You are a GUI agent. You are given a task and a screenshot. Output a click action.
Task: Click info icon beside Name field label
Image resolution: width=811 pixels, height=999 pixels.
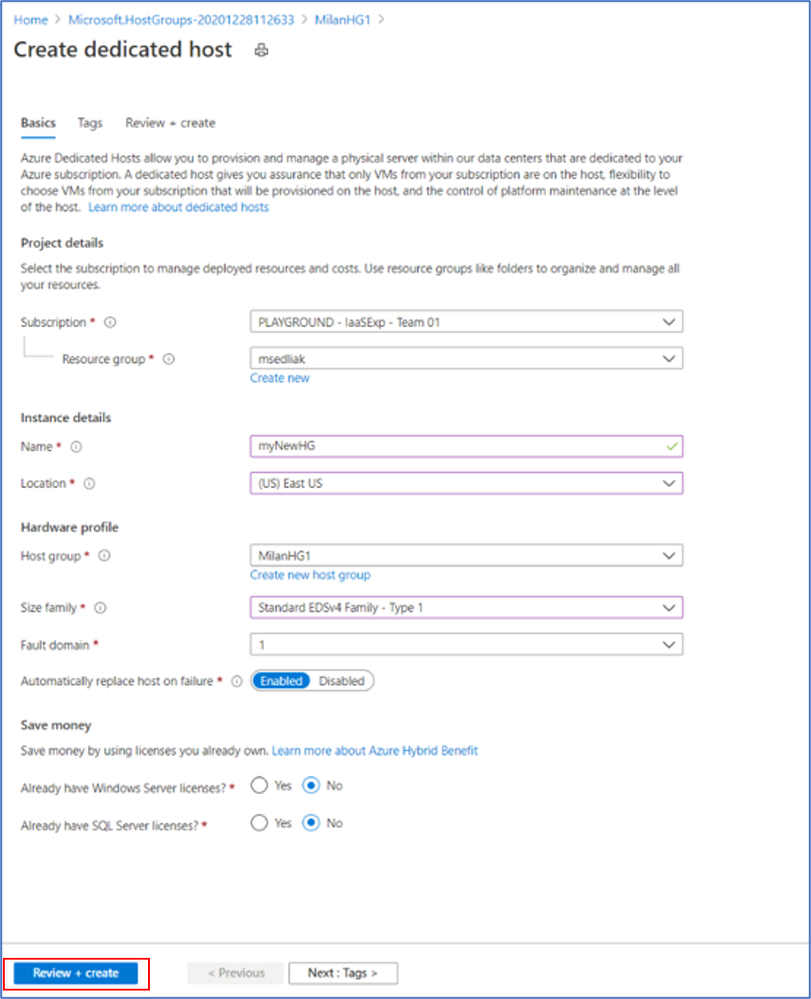pos(76,447)
